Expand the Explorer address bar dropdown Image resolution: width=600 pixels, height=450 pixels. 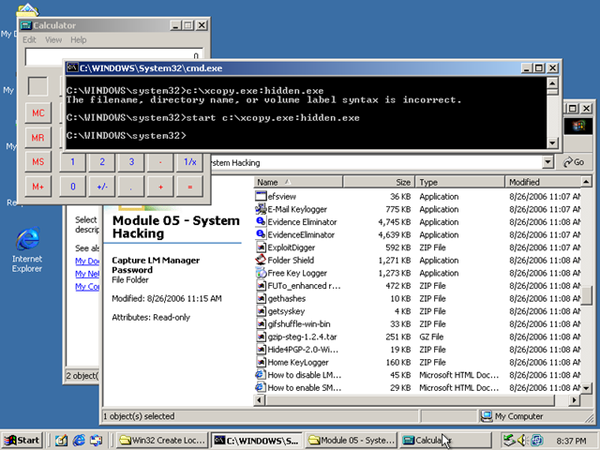[x=548, y=162]
